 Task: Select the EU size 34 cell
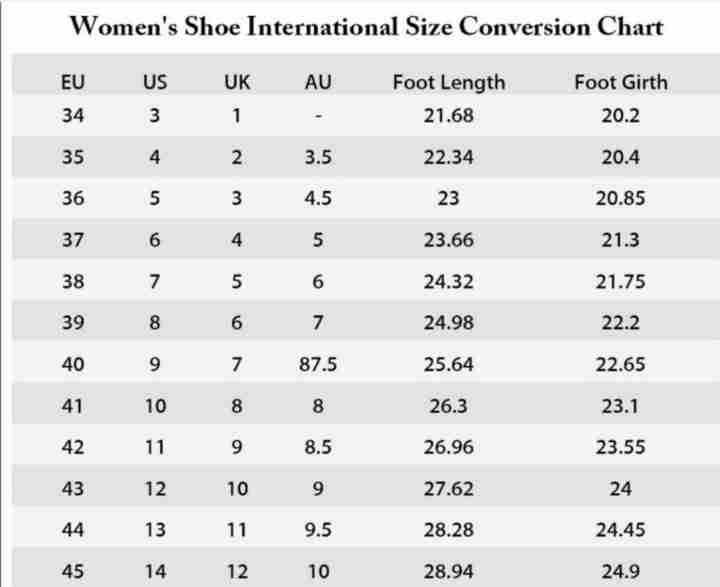[73, 115]
